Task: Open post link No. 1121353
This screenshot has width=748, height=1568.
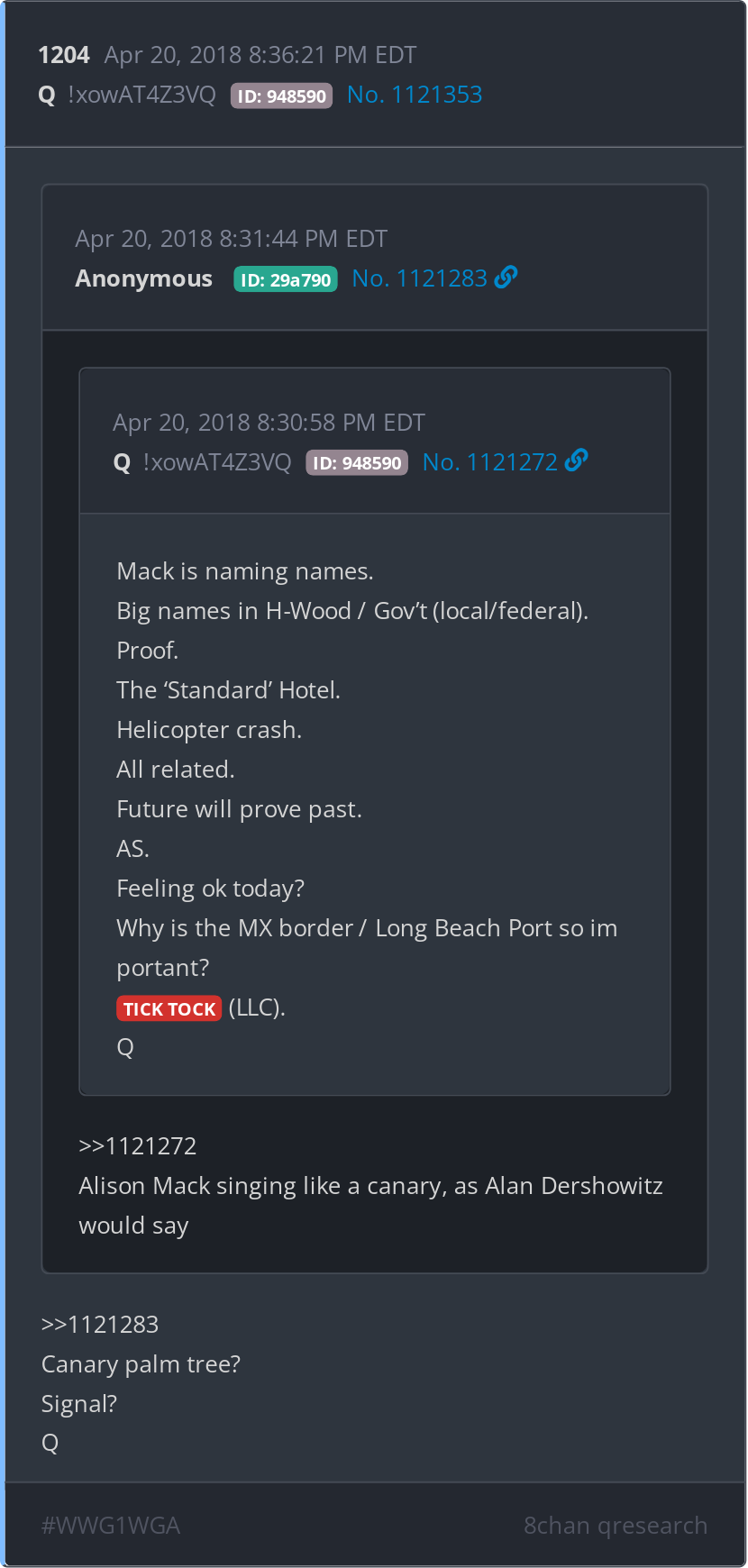Action: (x=415, y=95)
